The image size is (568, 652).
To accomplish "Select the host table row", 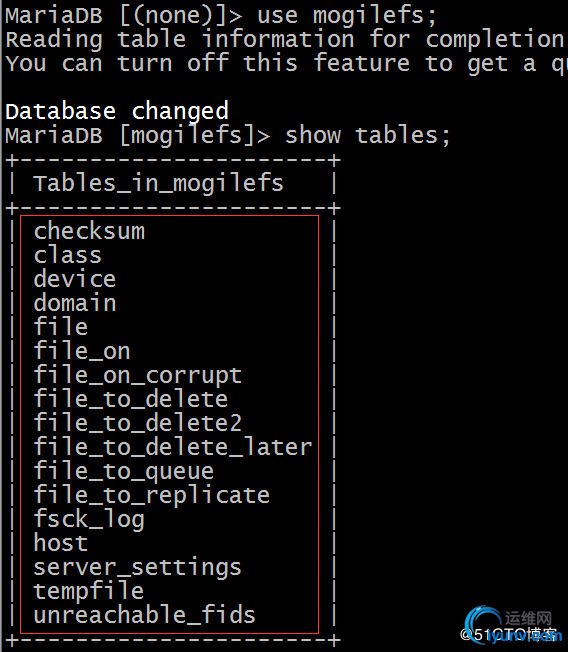I will [61, 543].
